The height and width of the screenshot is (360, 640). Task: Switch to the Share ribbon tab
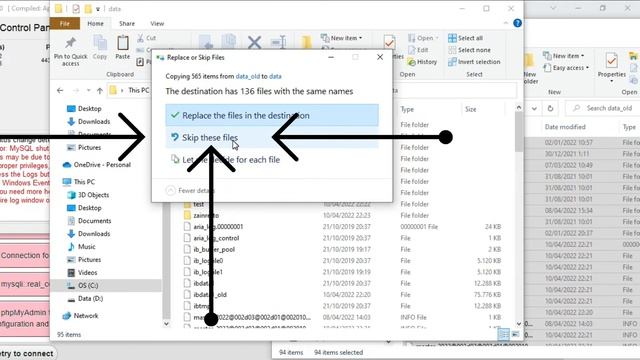[x=127, y=24]
